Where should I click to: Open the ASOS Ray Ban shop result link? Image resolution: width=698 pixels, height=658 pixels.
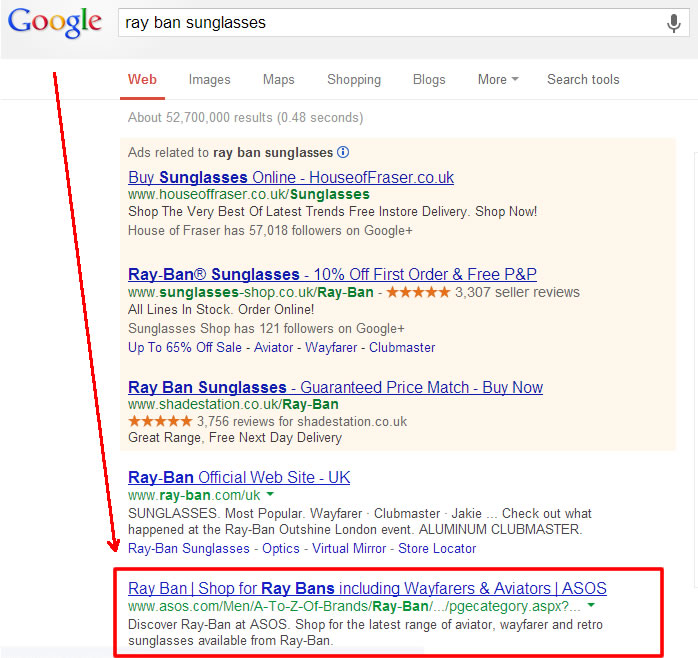(367, 588)
